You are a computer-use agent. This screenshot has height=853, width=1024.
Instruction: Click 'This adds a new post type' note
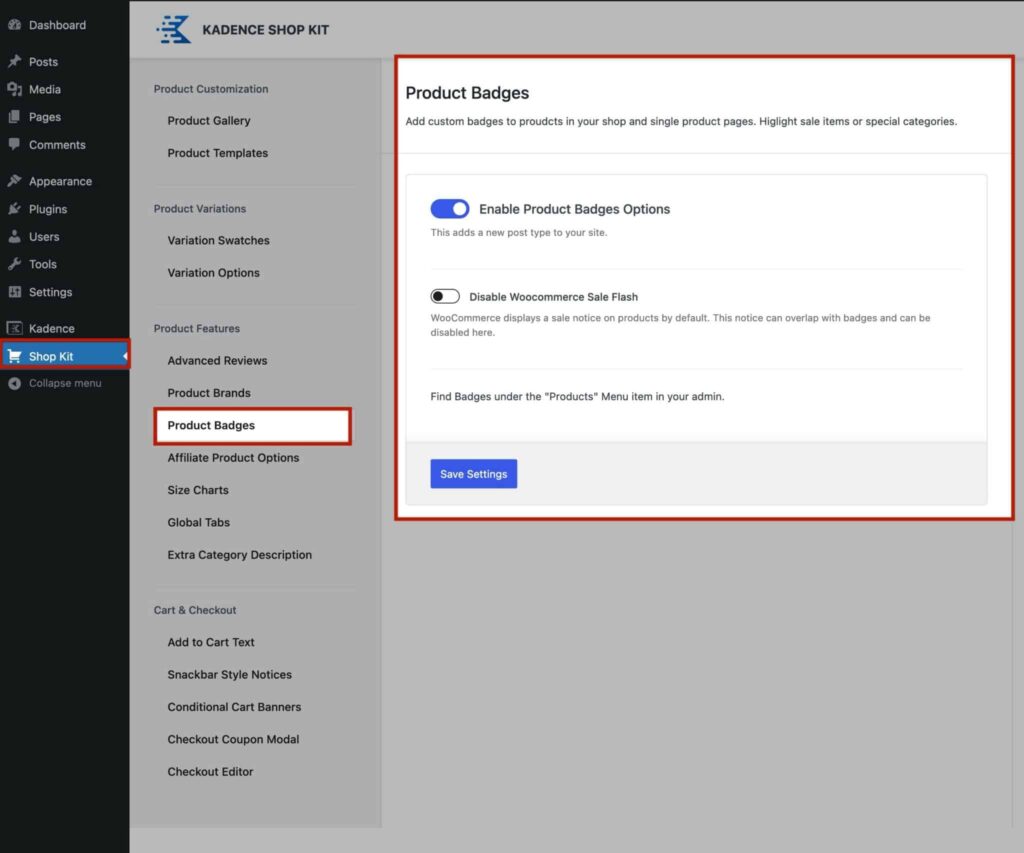(x=519, y=233)
